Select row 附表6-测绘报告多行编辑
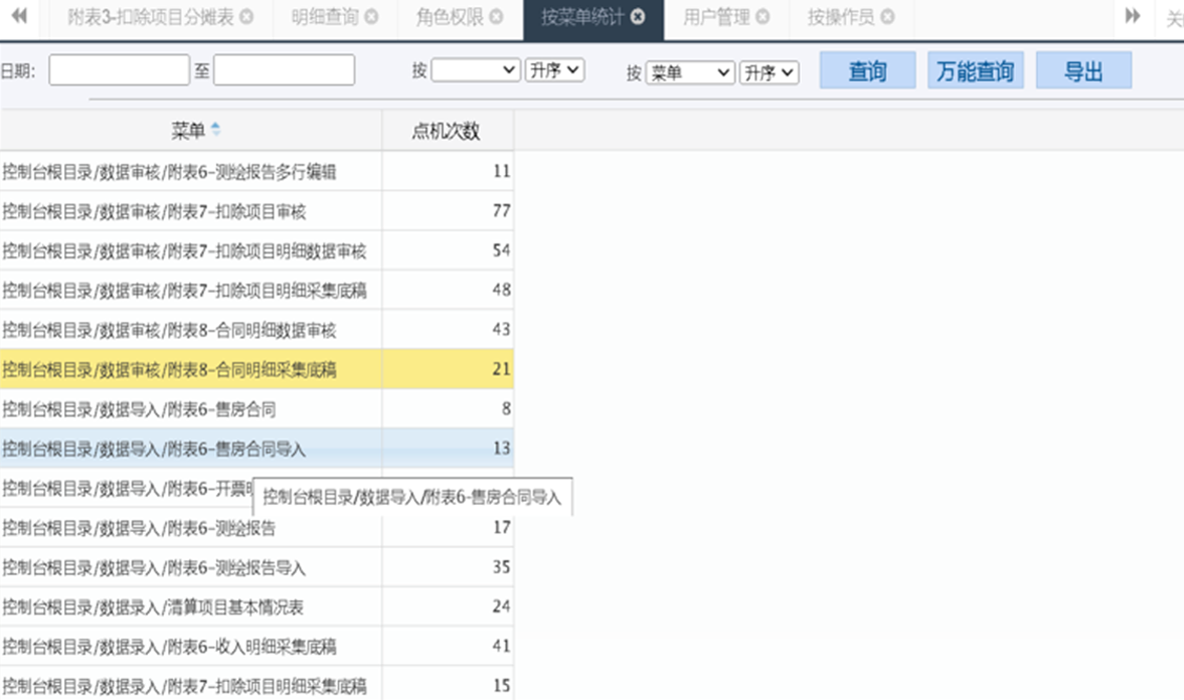Viewport: 1184px width, 700px height. [x=257, y=171]
